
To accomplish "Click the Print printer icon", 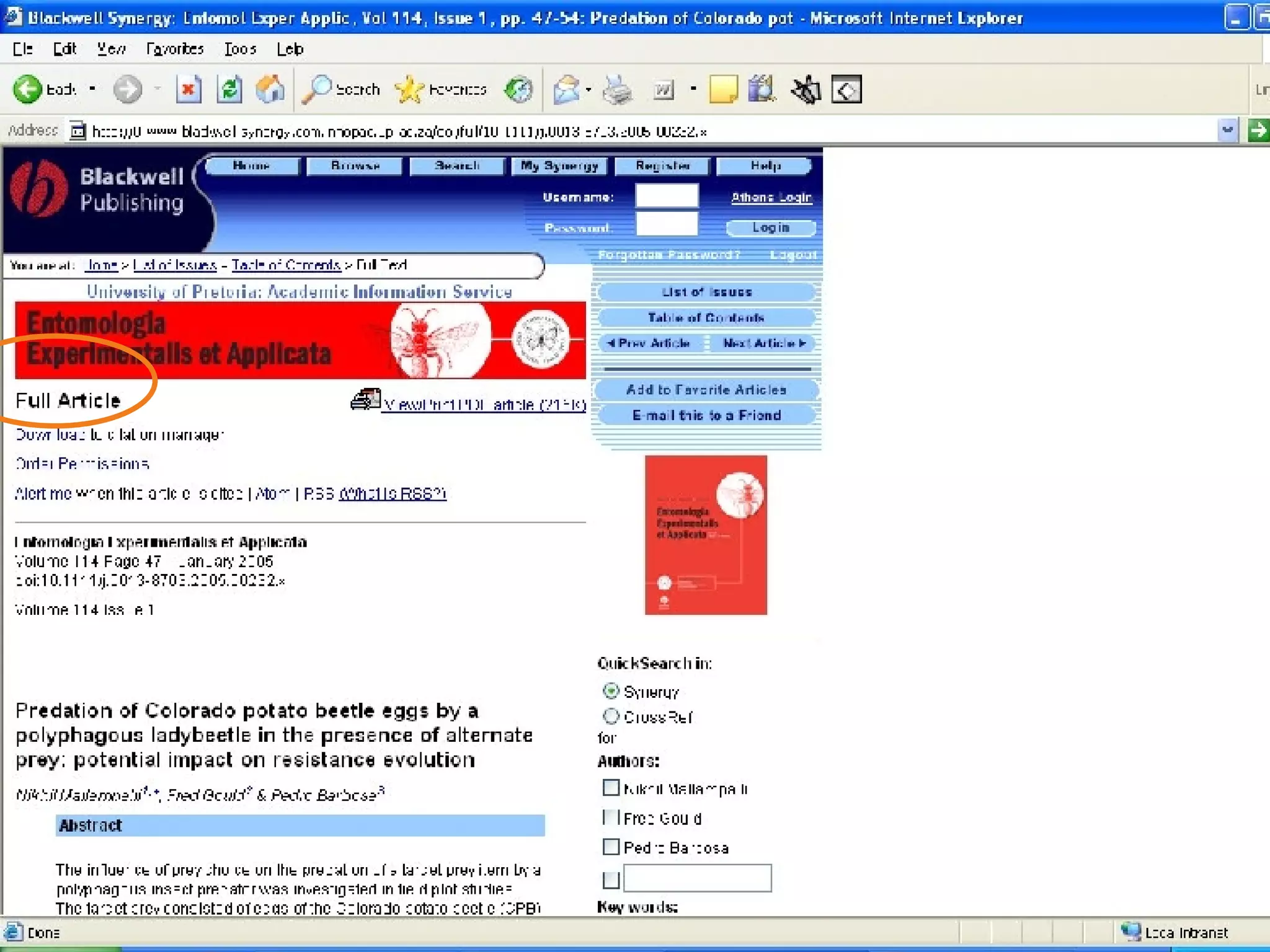I will pos(618,90).
